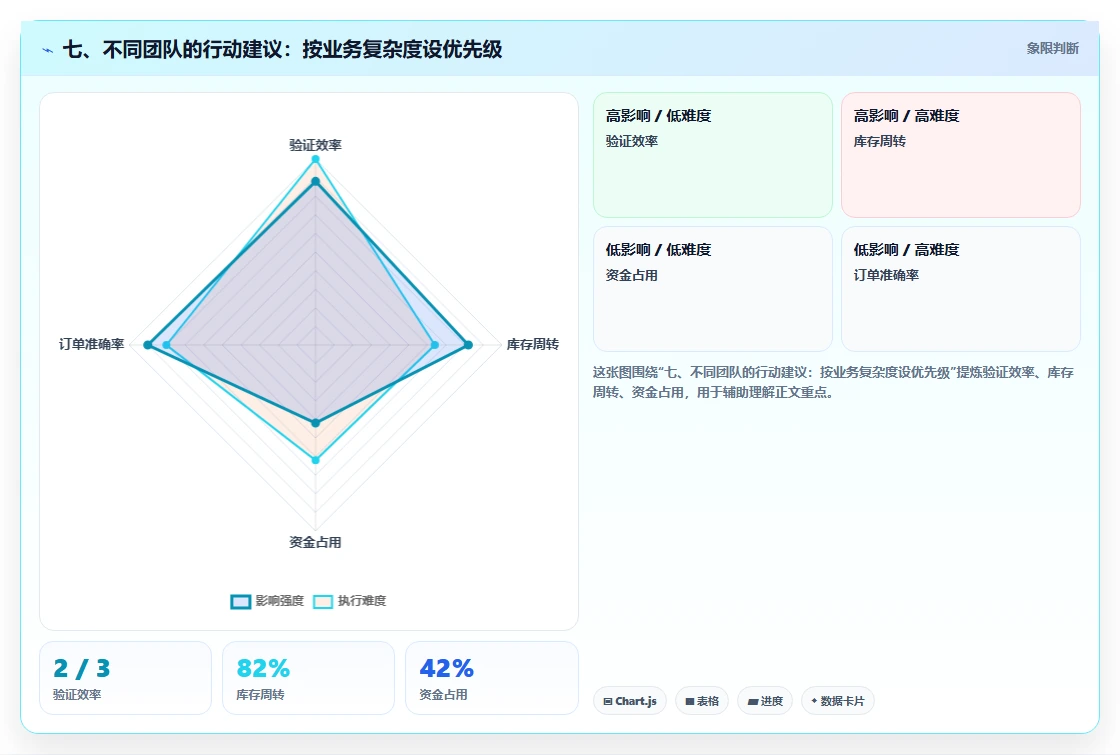Click the 验证效率 caption under 2 / 3
This screenshot has width=1120, height=755.
click(77, 694)
